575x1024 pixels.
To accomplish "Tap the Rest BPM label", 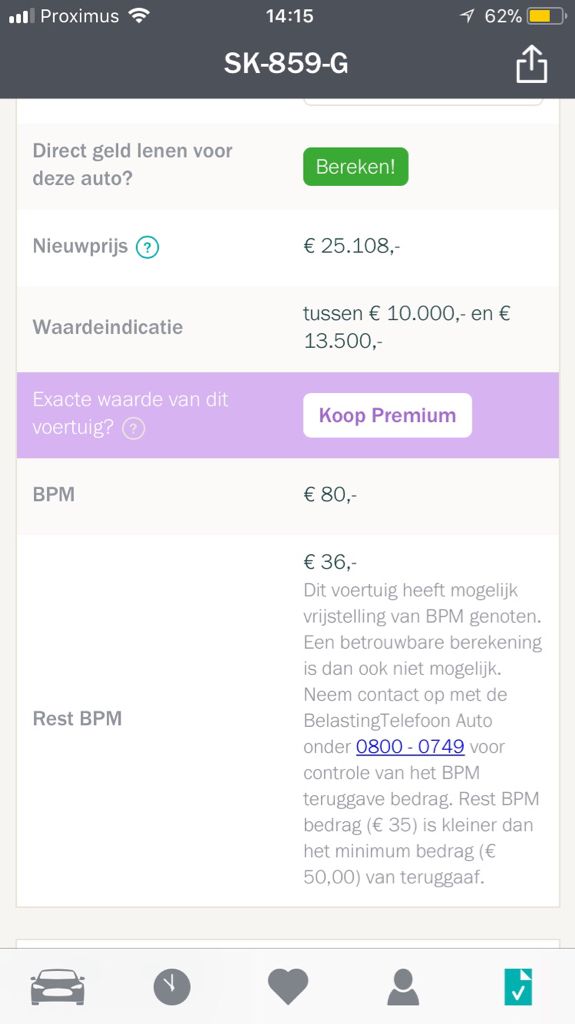I will pos(77,718).
